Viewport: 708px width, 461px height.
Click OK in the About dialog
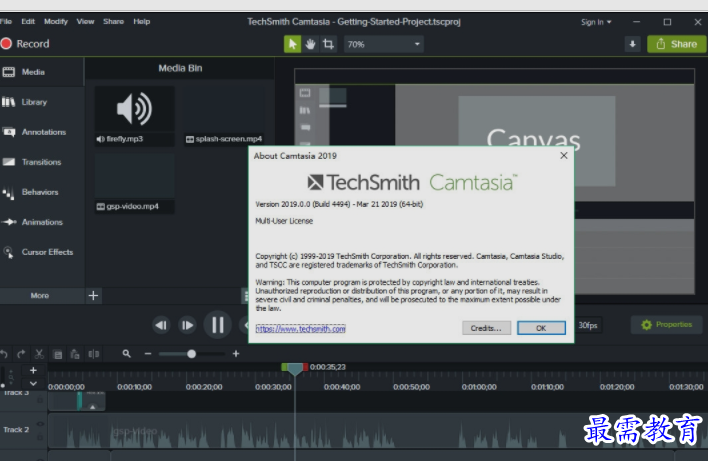pos(541,328)
